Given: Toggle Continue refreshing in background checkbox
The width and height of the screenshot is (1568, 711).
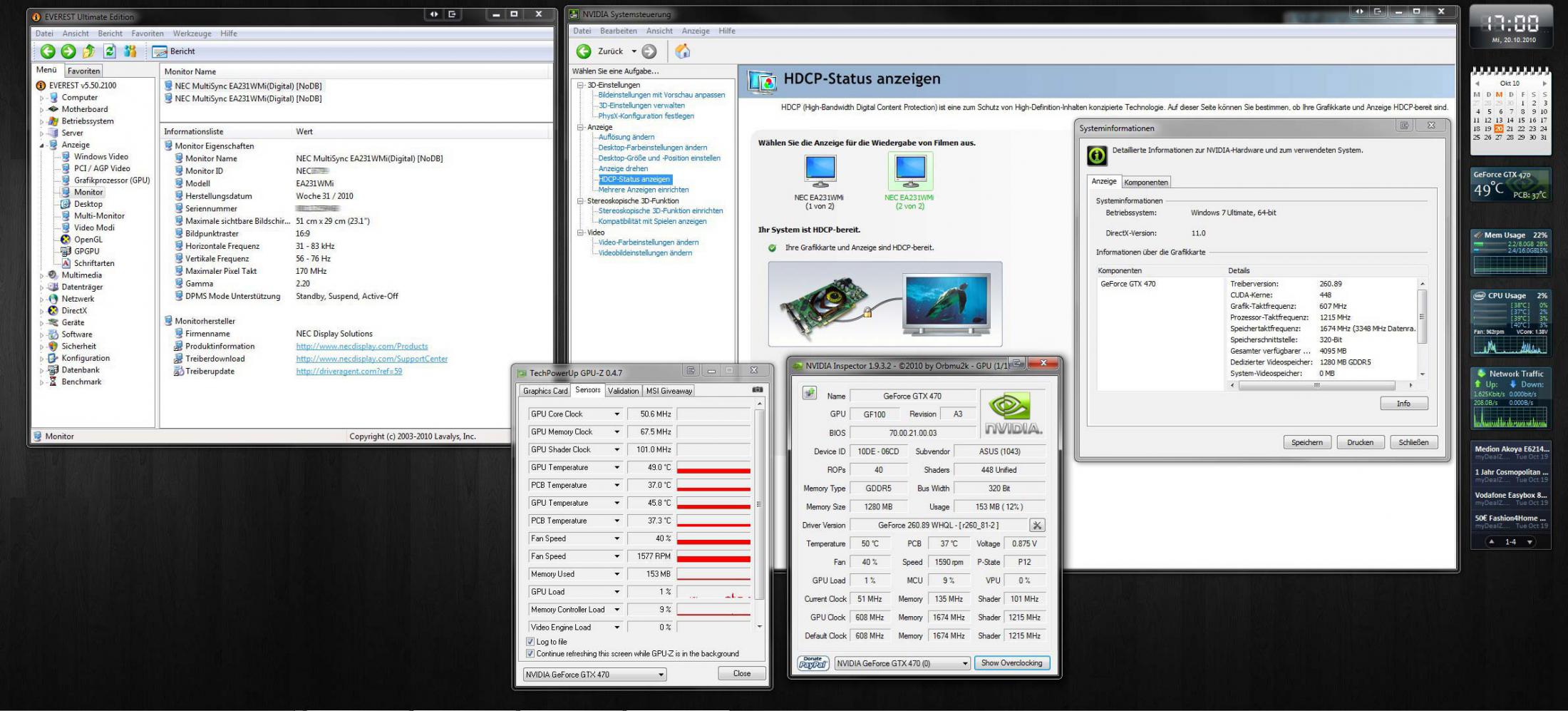Looking at the screenshot, I should click(x=530, y=653).
